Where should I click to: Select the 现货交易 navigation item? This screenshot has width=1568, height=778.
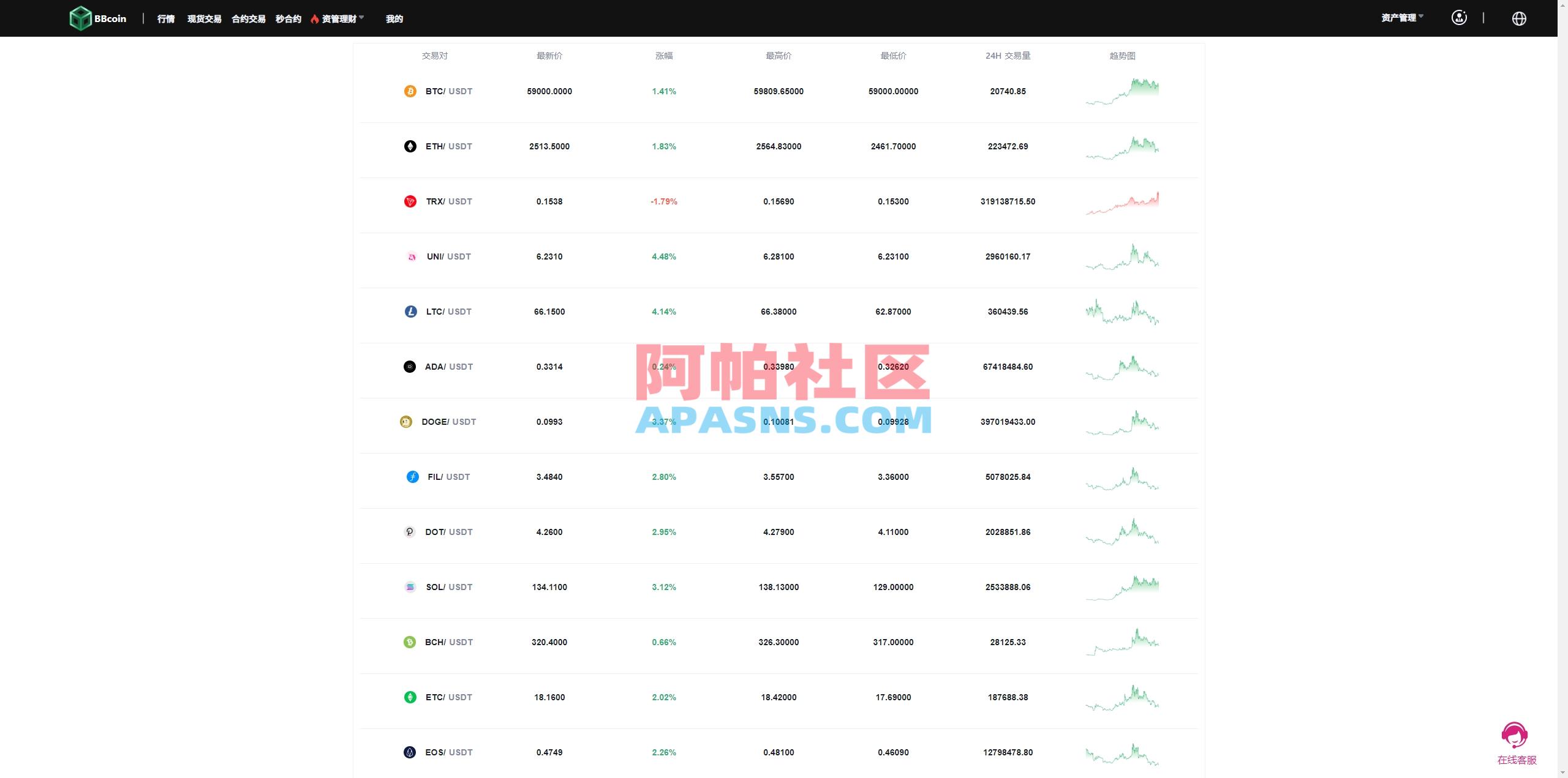204,19
